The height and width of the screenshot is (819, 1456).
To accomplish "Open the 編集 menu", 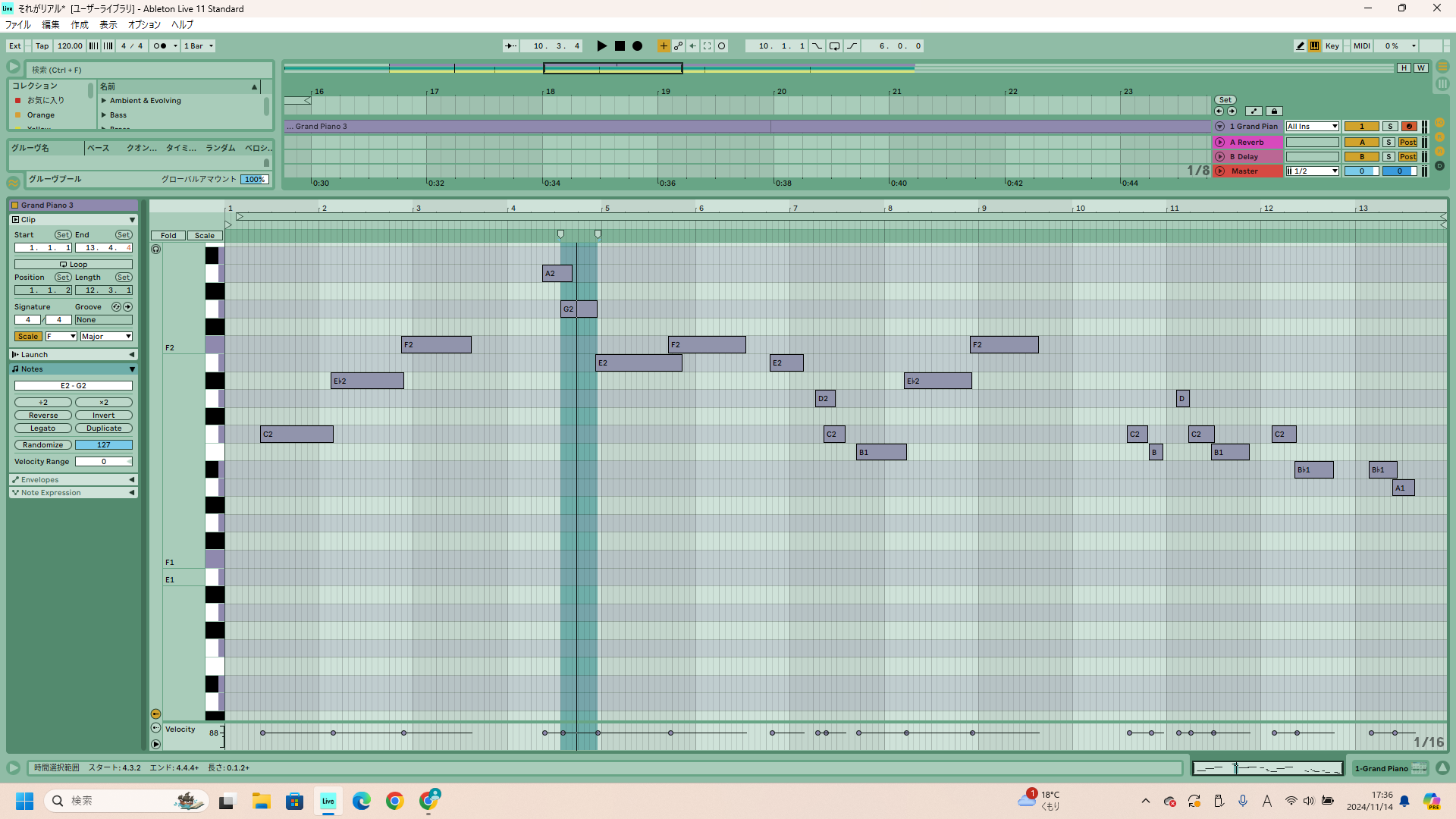I will [x=51, y=25].
